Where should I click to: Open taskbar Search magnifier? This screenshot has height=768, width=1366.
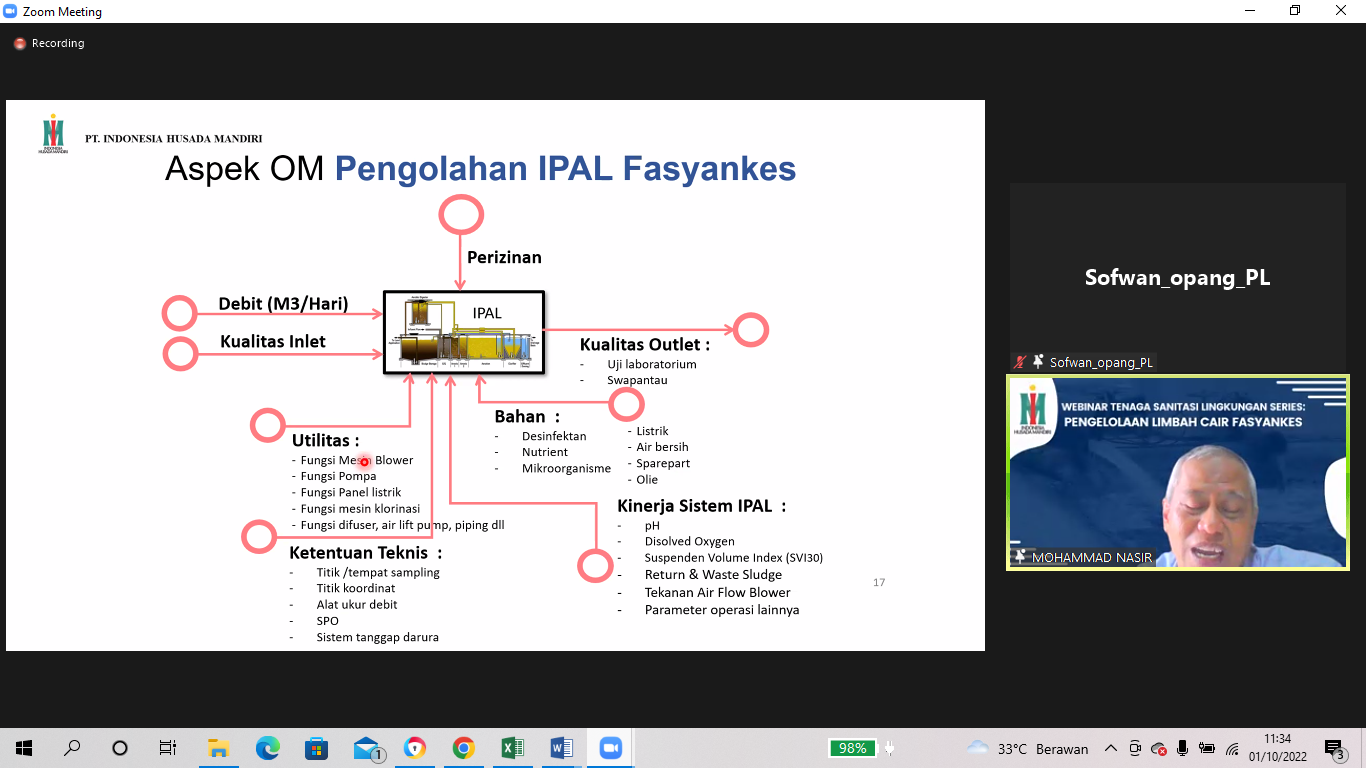tap(72, 748)
